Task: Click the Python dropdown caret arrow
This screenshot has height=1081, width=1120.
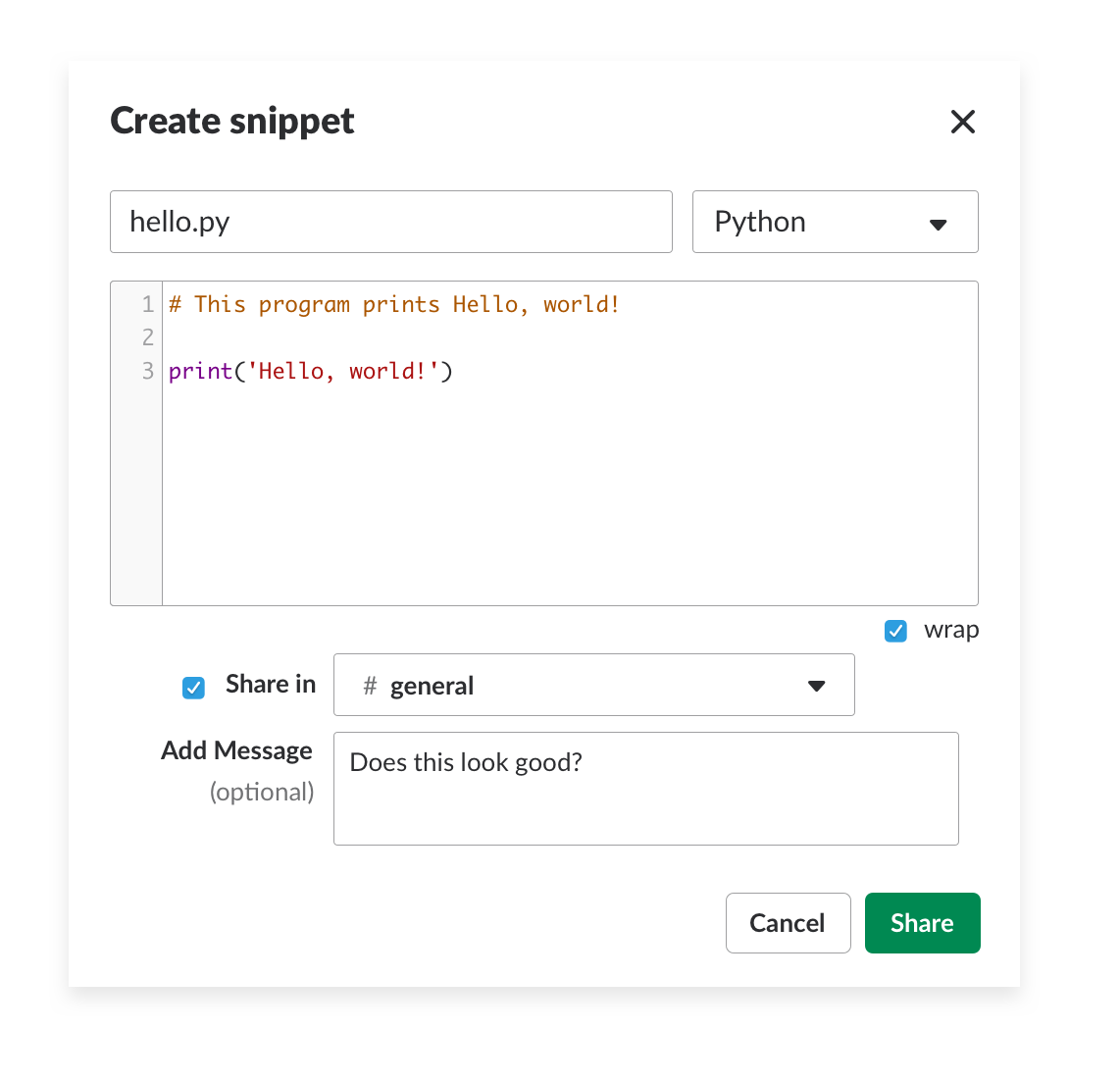Action: [x=939, y=223]
